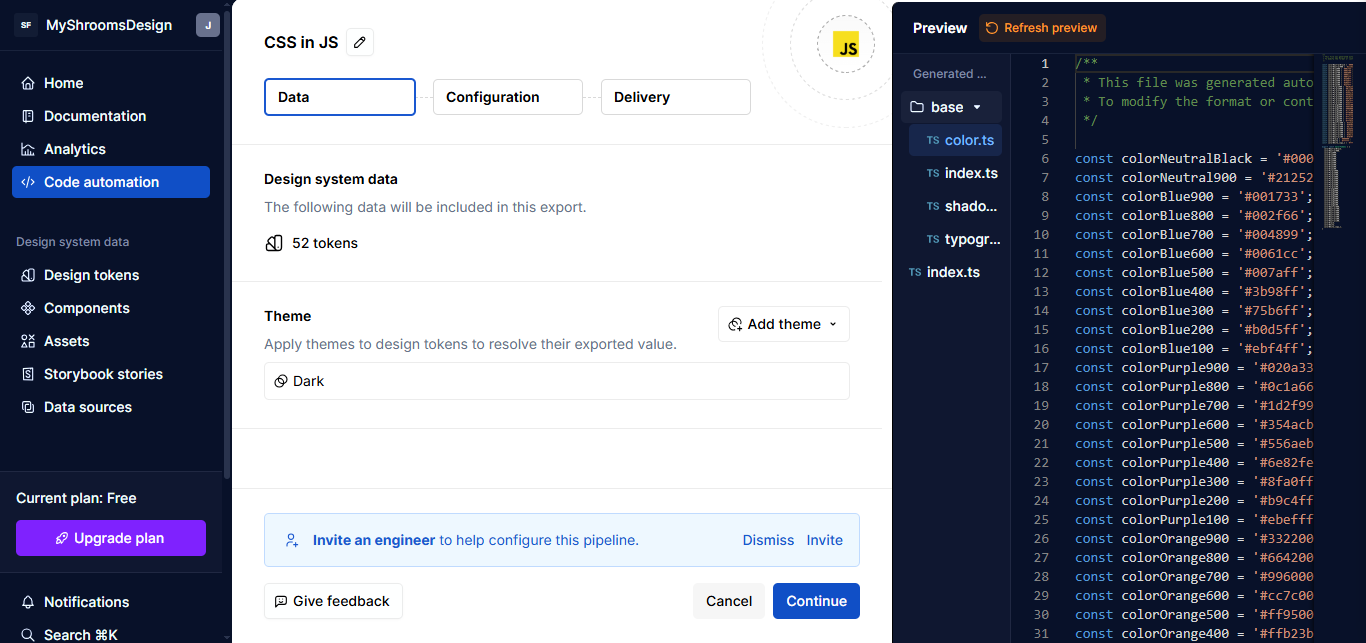View Data sources
The width and height of the screenshot is (1366, 643).
pos(88,407)
